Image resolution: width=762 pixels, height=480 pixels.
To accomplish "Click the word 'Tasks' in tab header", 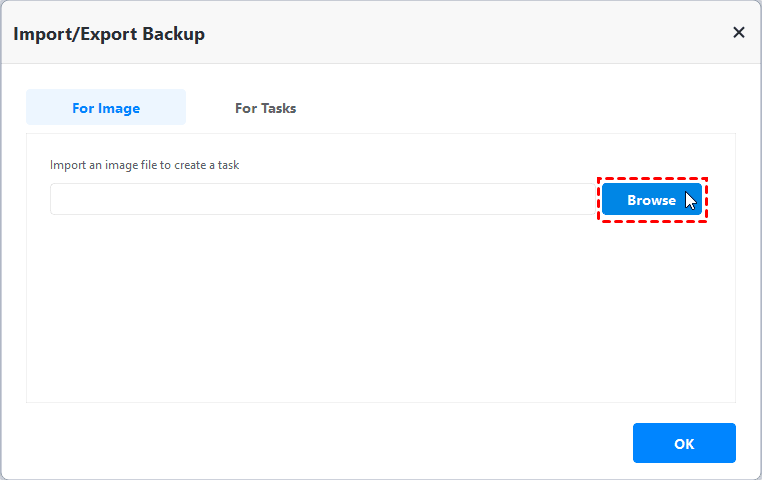I will tap(278, 108).
